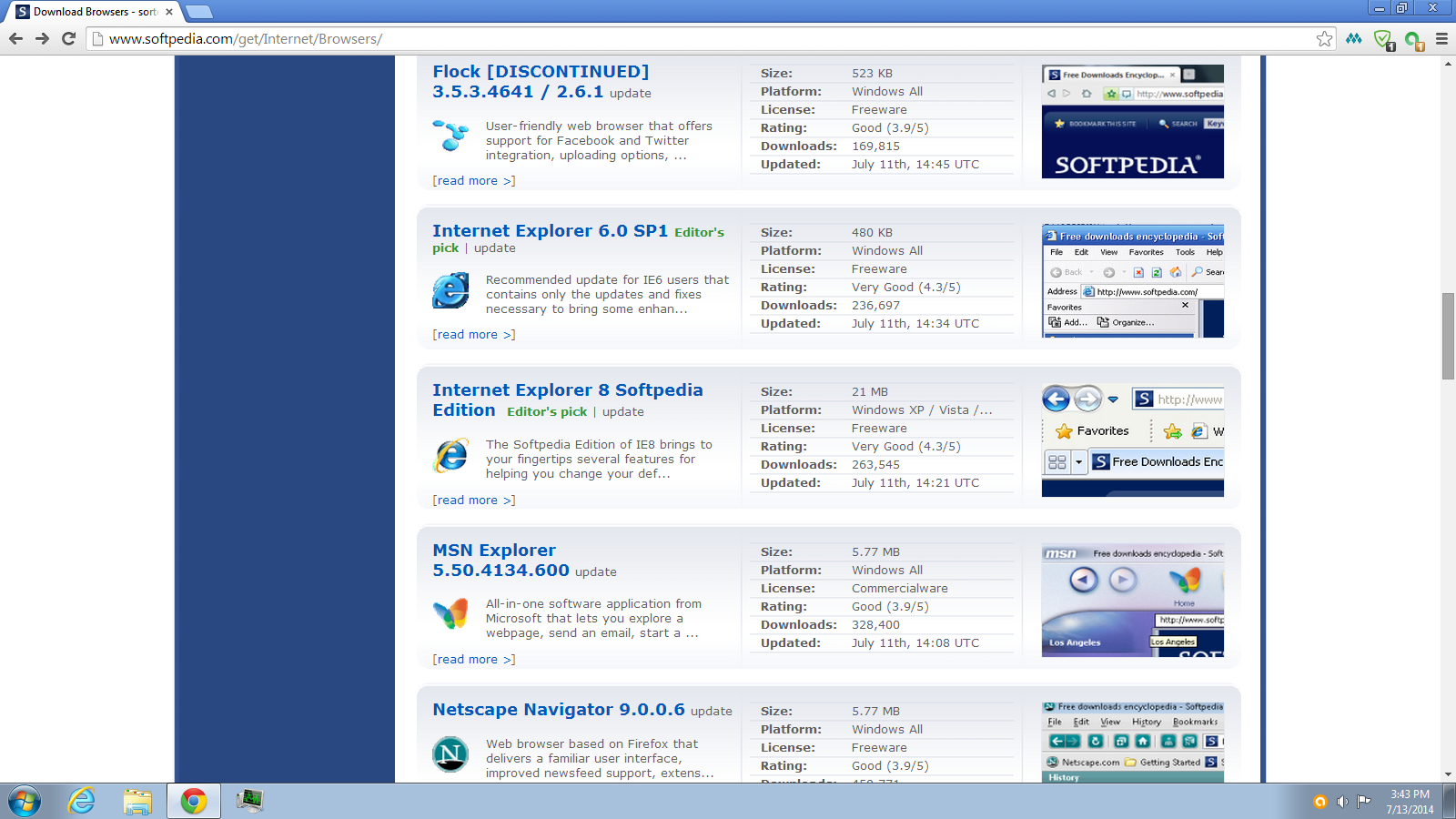Click read more under MSN Explorer
1456x819 pixels.
coord(473,660)
